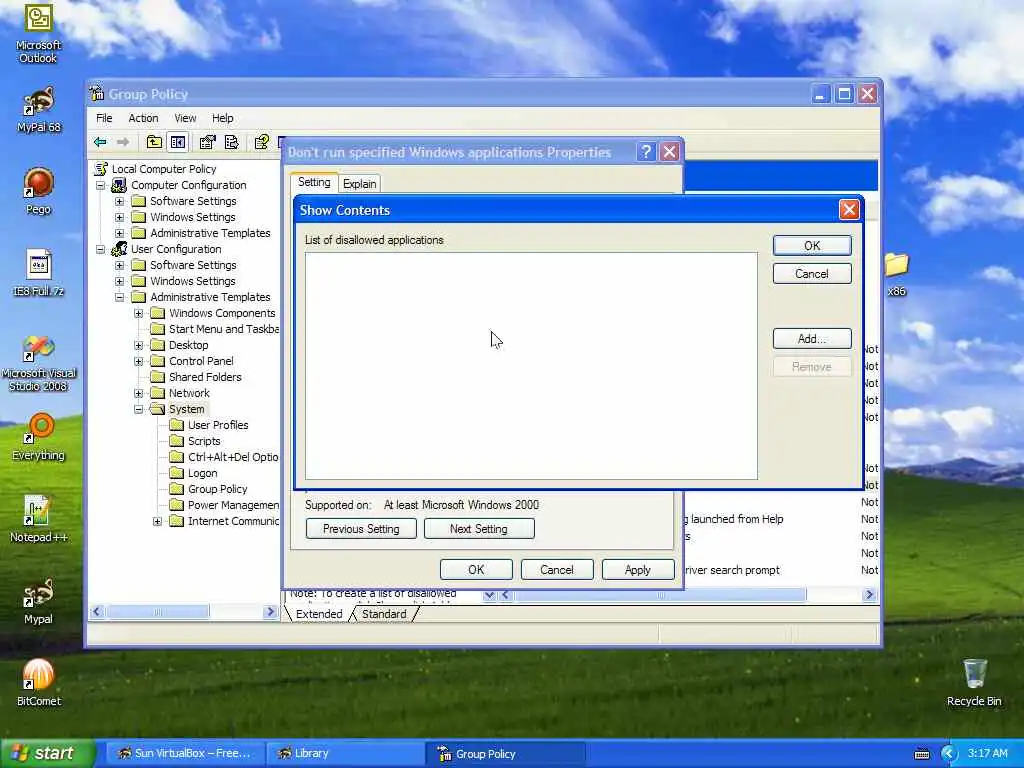Expand hidden tray icons with the arrow

pyautogui.click(x=948, y=754)
